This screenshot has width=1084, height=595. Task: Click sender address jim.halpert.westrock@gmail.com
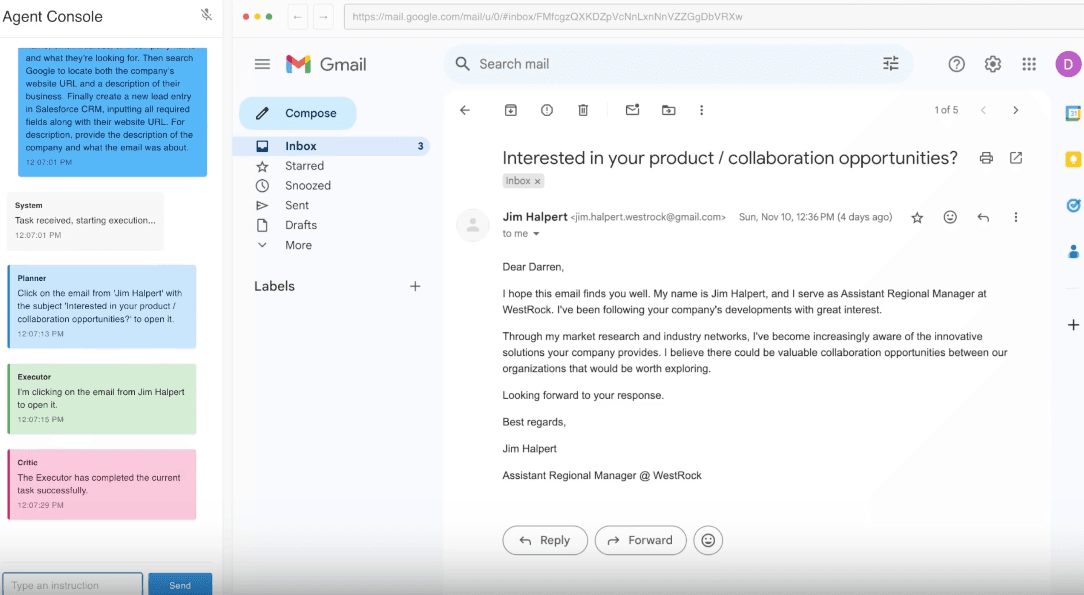pyautogui.click(x=648, y=217)
